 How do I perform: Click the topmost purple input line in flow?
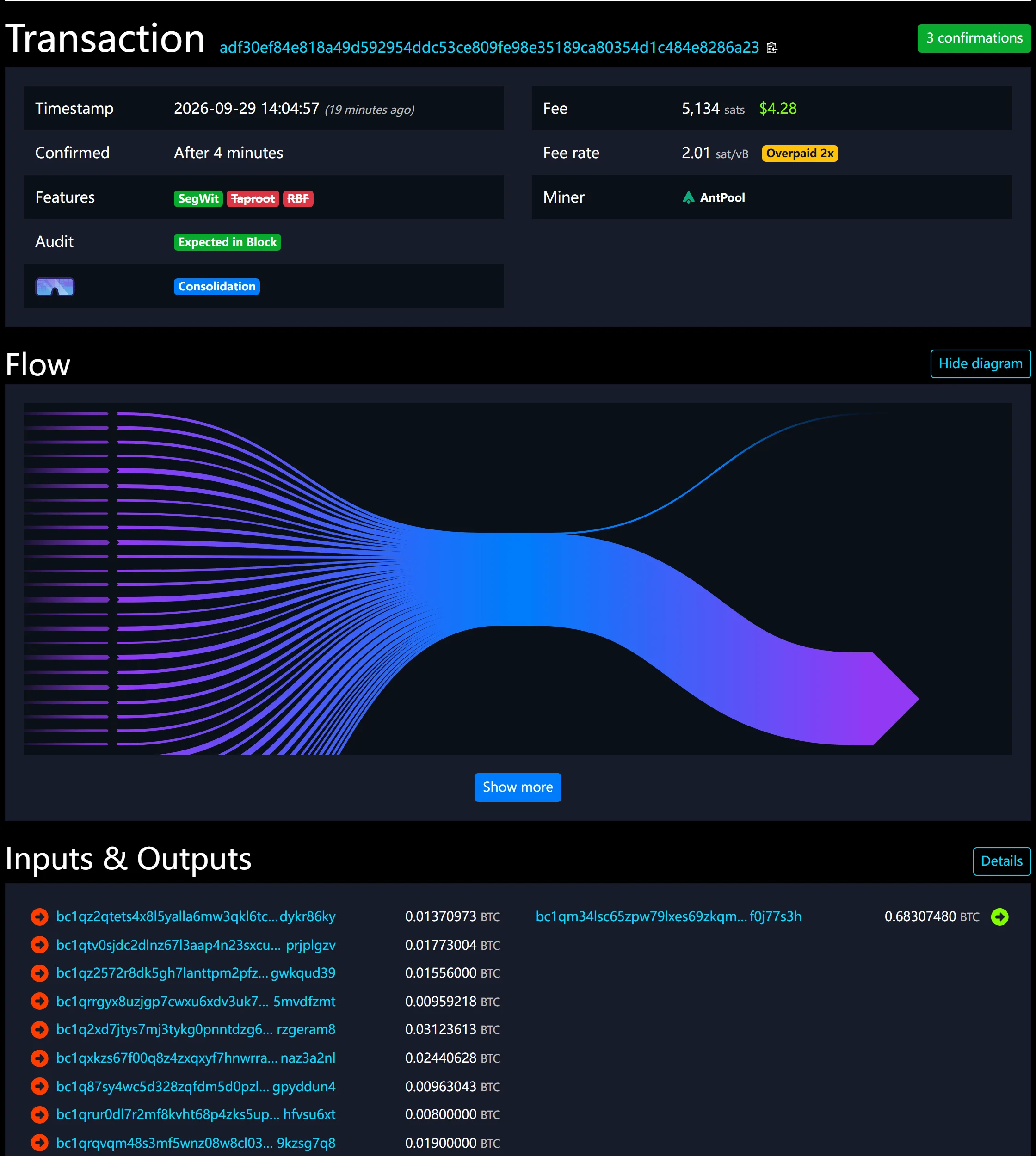(66, 414)
